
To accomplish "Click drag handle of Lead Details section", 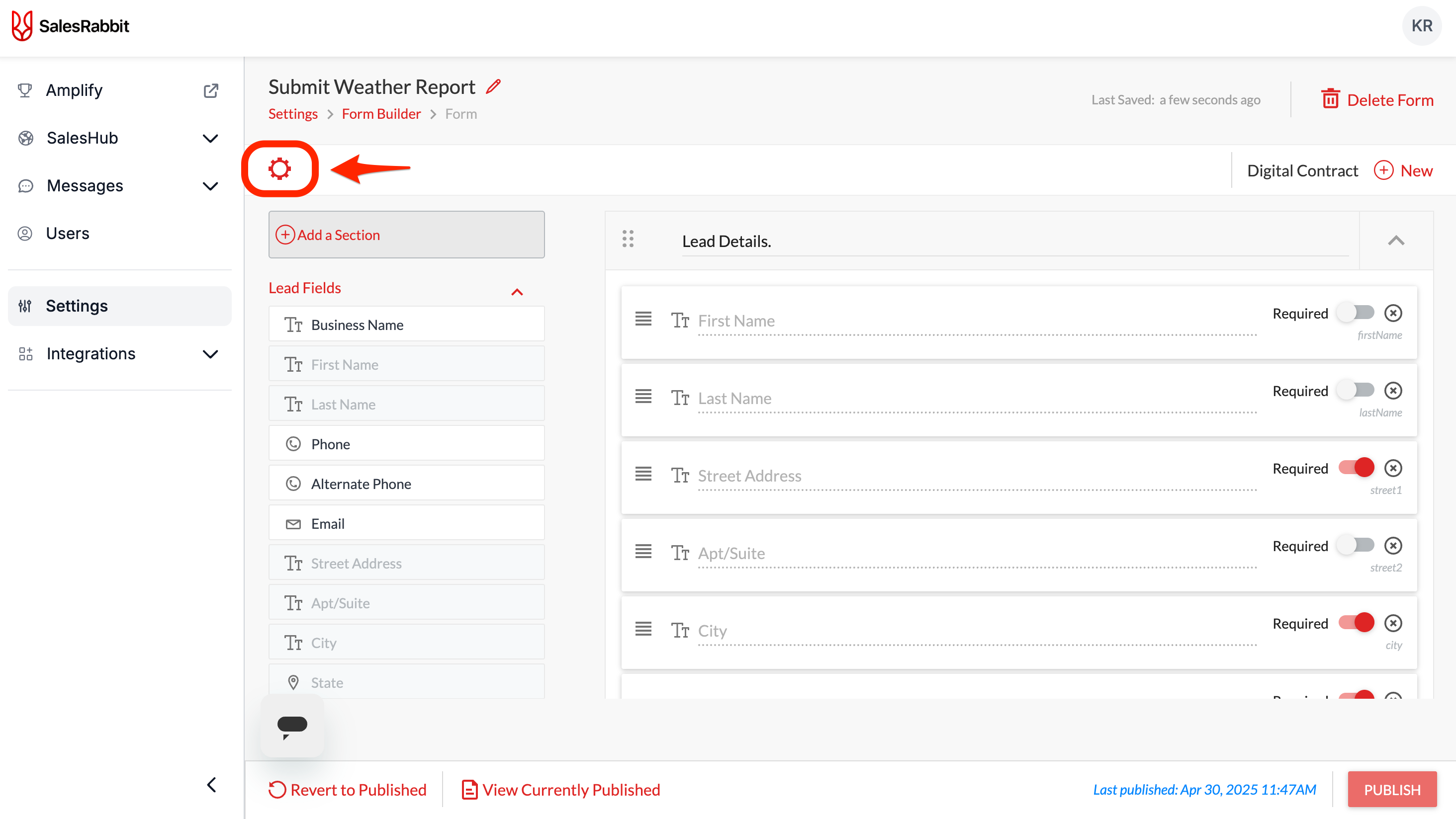I will pyautogui.click(x=628, y=240).
